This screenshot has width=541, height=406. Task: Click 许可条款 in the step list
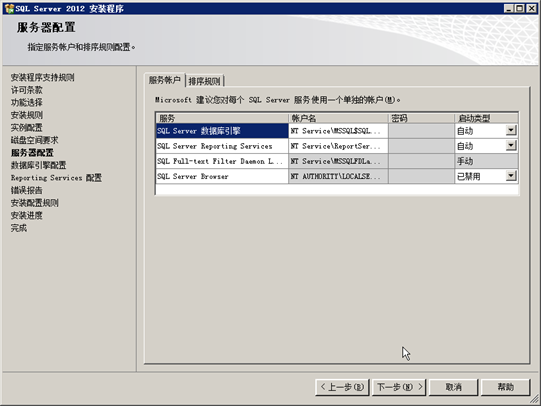27,90
